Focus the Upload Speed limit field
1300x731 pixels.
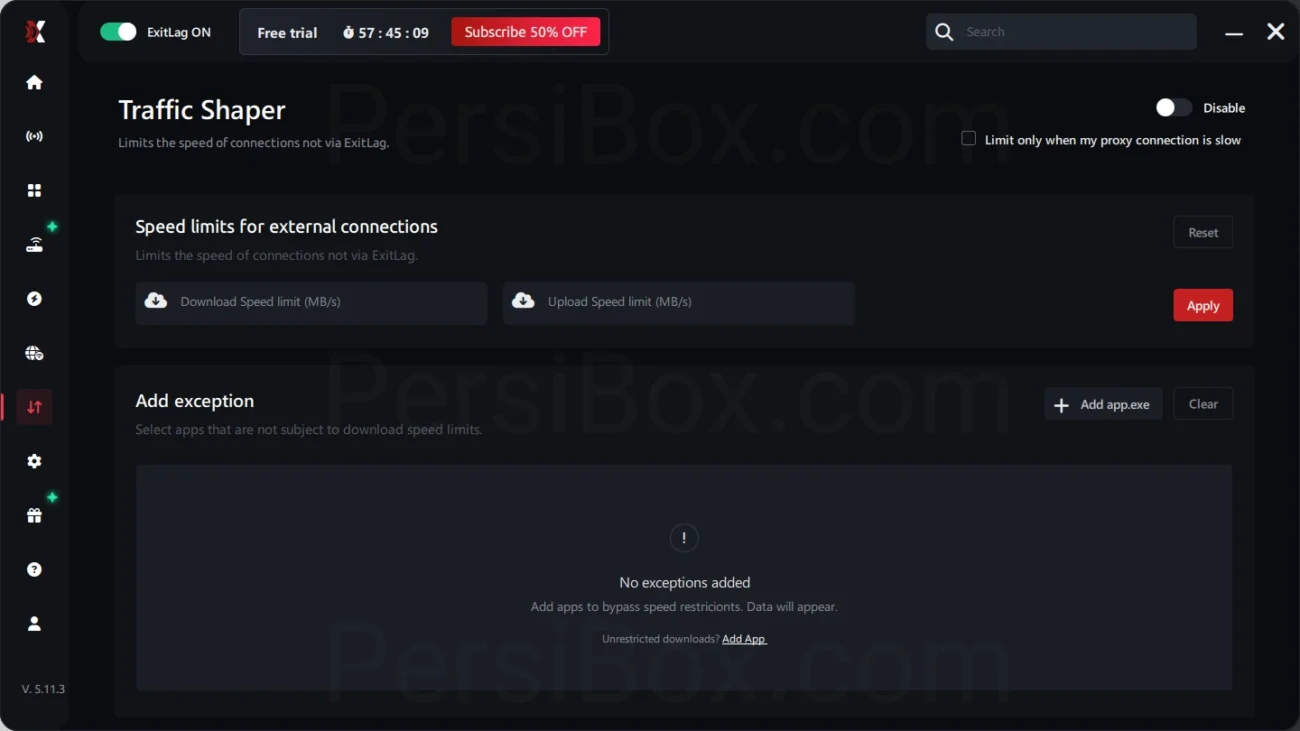pyautogui.click(x=678, y=303)
